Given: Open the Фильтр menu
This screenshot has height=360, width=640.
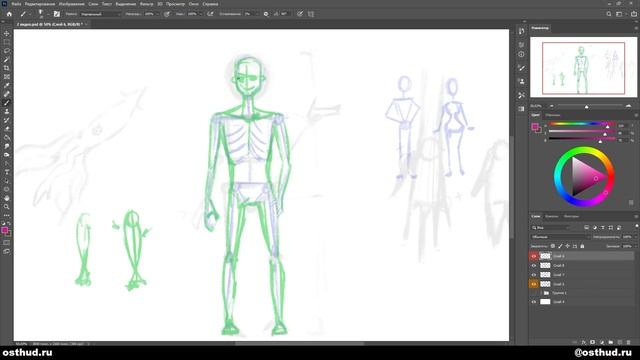Looking at the screenshot, I should point(146,4).
